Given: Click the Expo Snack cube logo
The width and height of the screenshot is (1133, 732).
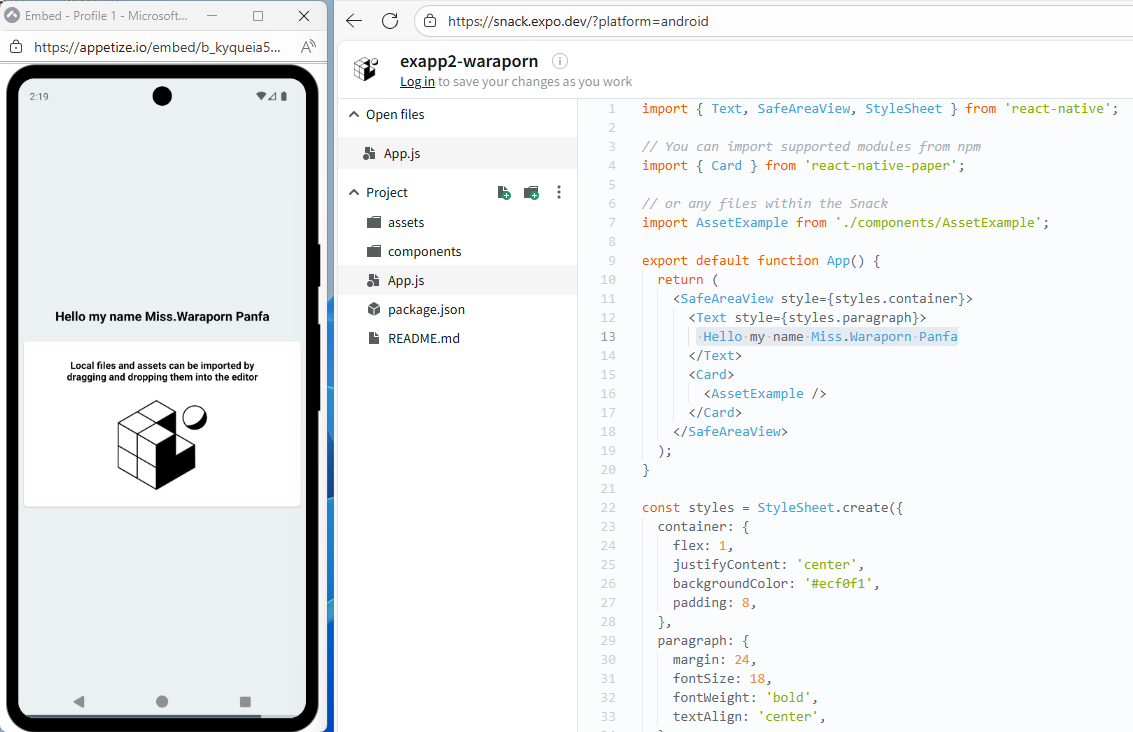Looking at the screenshot, I should click(366, 69).
